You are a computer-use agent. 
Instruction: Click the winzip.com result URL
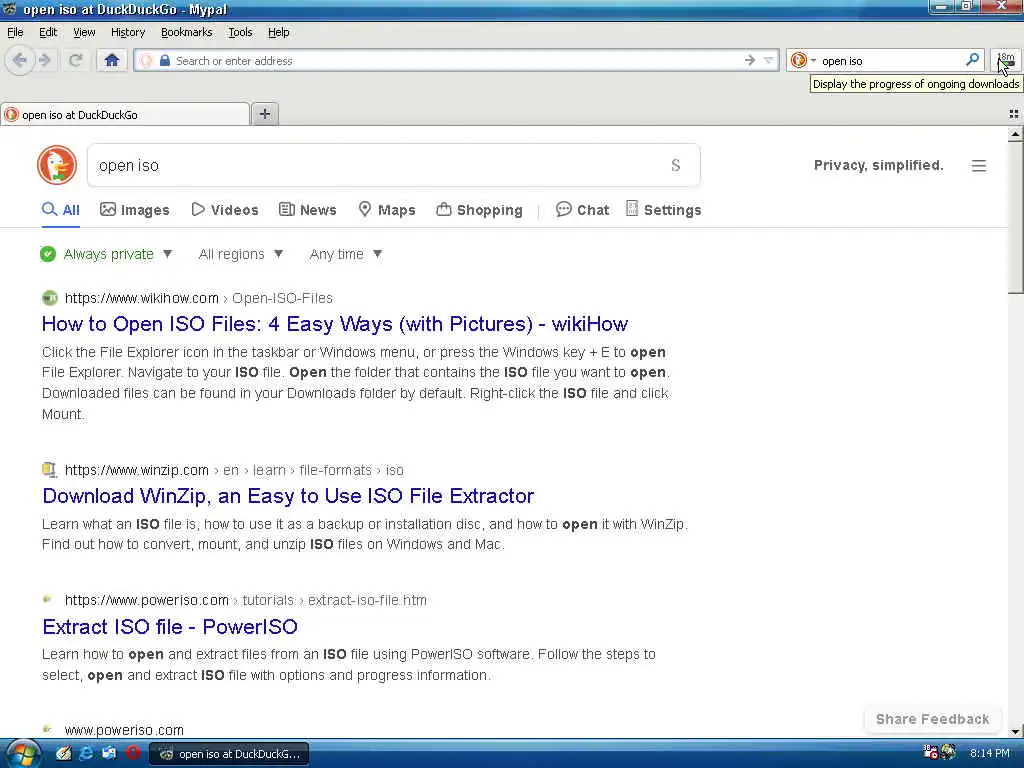tap(234, 470)
